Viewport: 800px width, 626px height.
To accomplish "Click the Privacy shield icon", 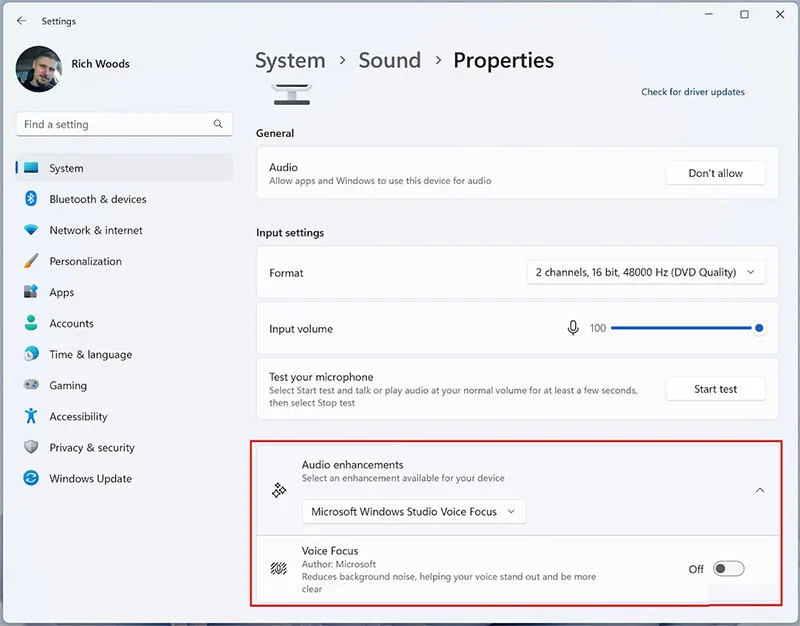I will [31, 447].
